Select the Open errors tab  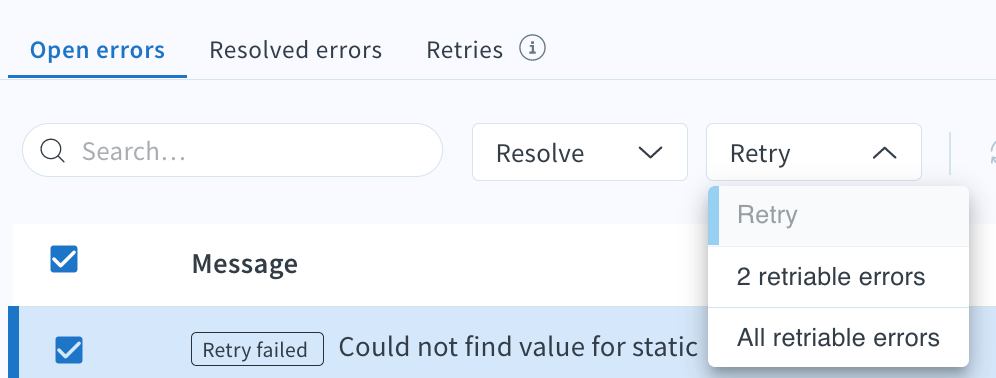click(97, 50)
